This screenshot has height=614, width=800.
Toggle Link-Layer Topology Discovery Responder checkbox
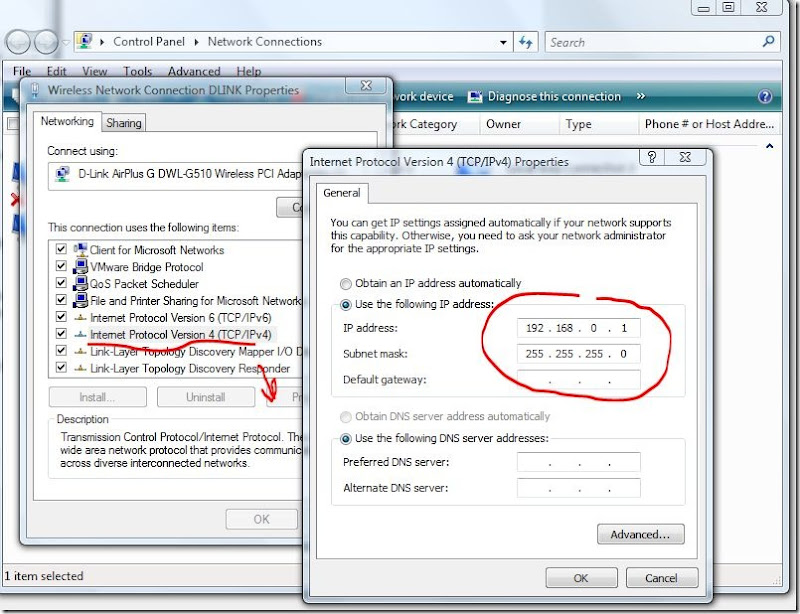coord(61,367)
